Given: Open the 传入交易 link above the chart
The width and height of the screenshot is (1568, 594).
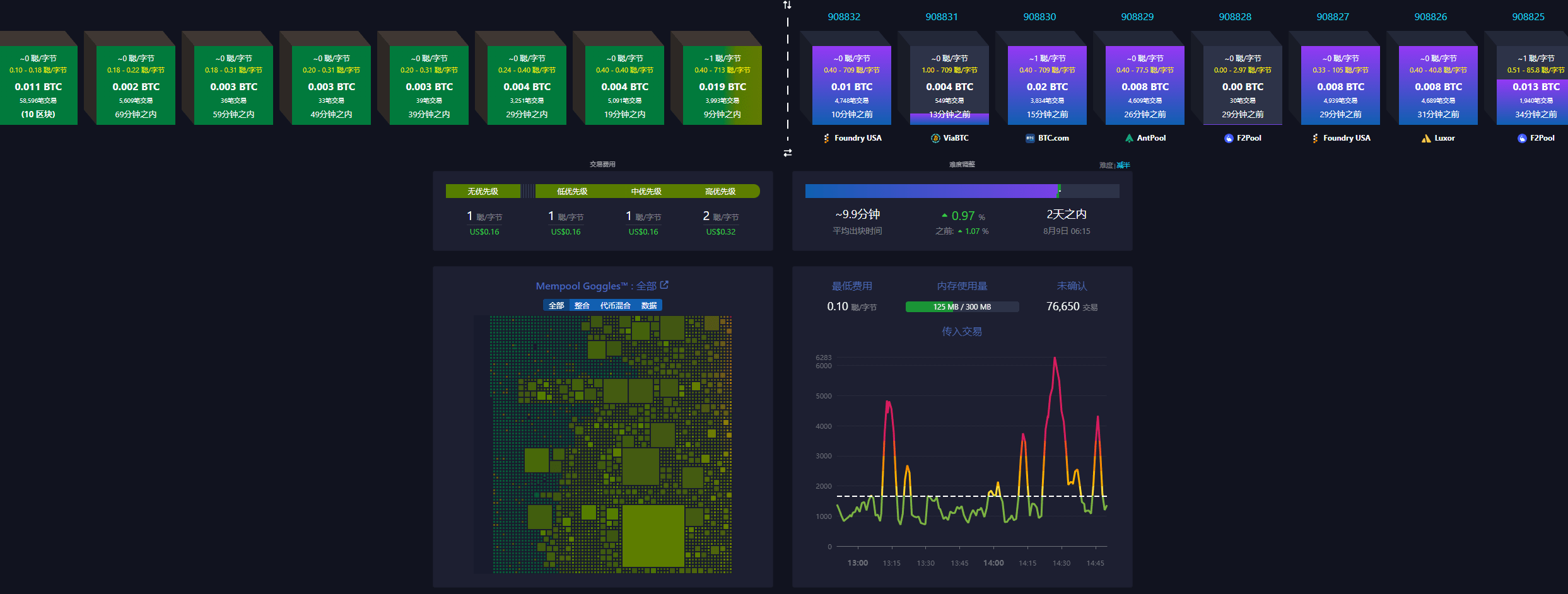Looking at the screenshot, I should click(x=962, y=332).
